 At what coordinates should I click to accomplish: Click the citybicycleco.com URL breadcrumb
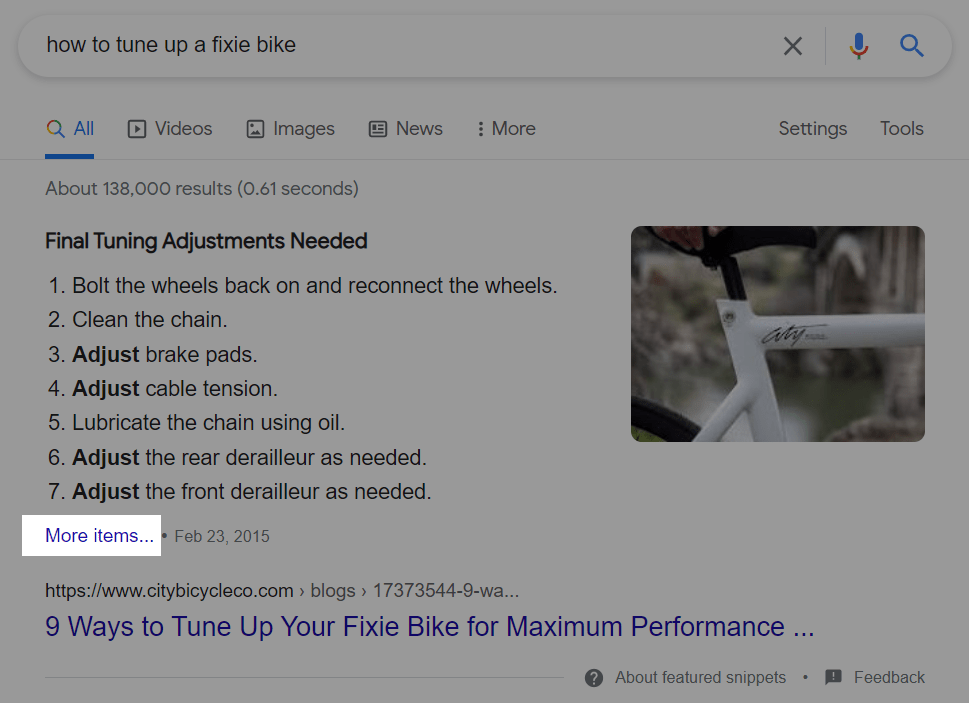tap(170, 590)
